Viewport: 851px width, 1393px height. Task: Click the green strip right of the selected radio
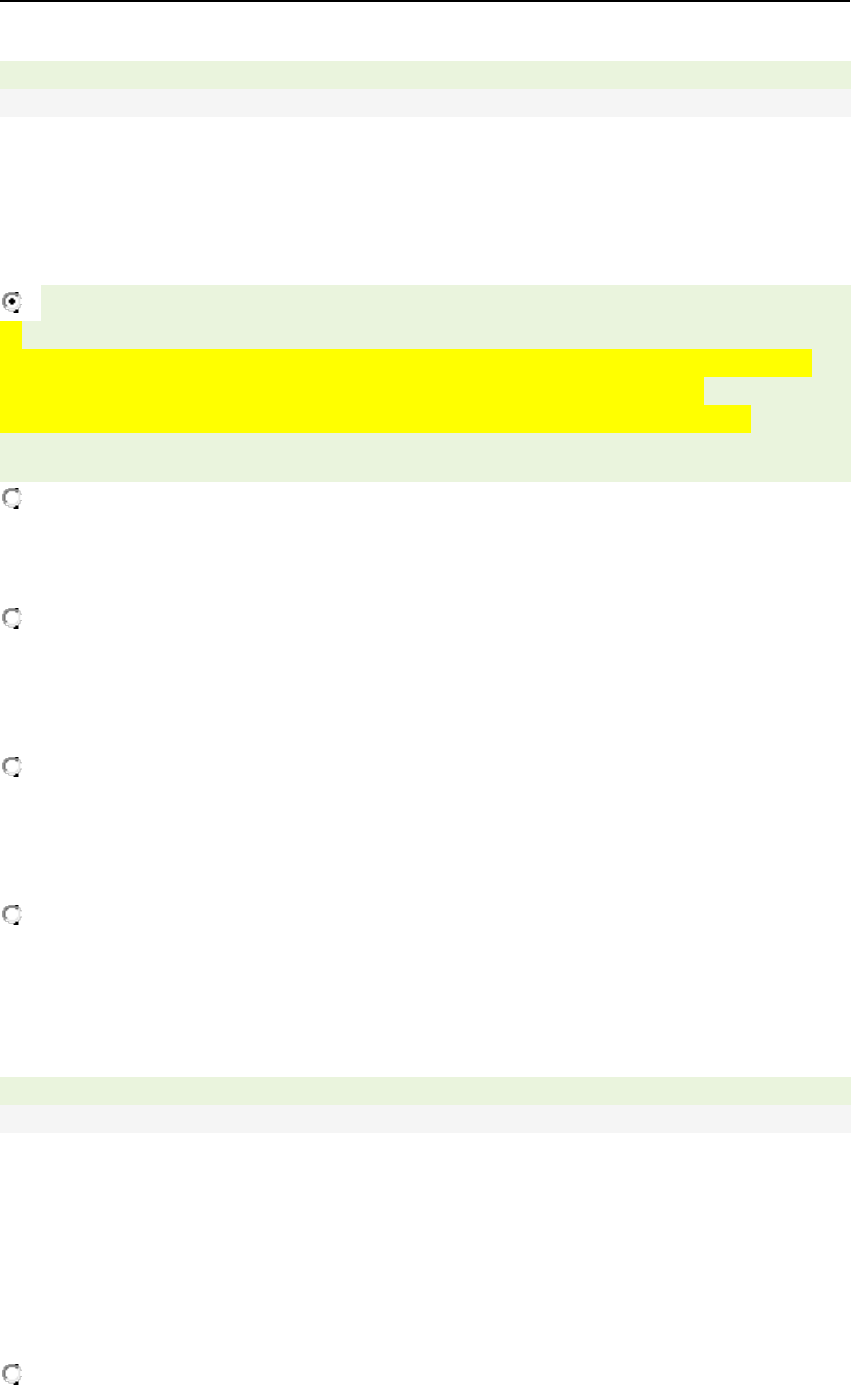coord(446,303)
